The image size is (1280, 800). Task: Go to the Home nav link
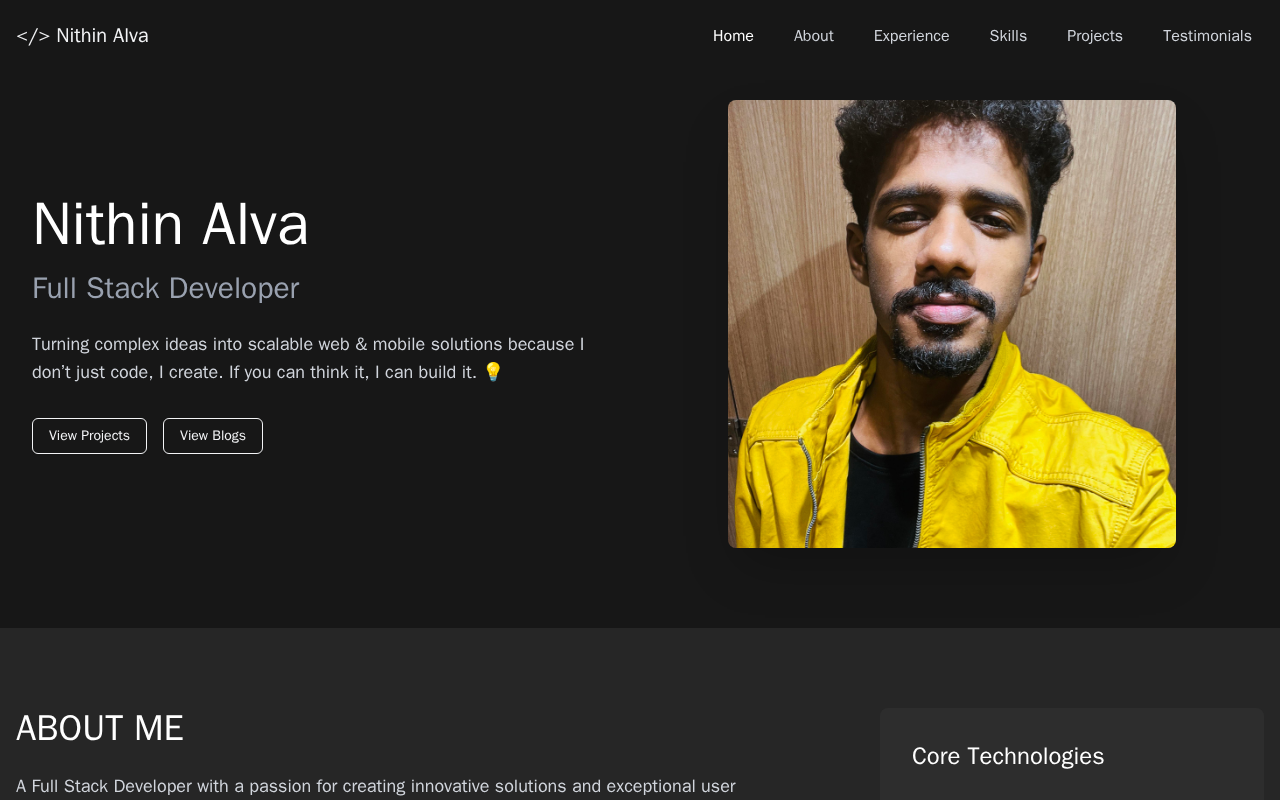(733, 36)
